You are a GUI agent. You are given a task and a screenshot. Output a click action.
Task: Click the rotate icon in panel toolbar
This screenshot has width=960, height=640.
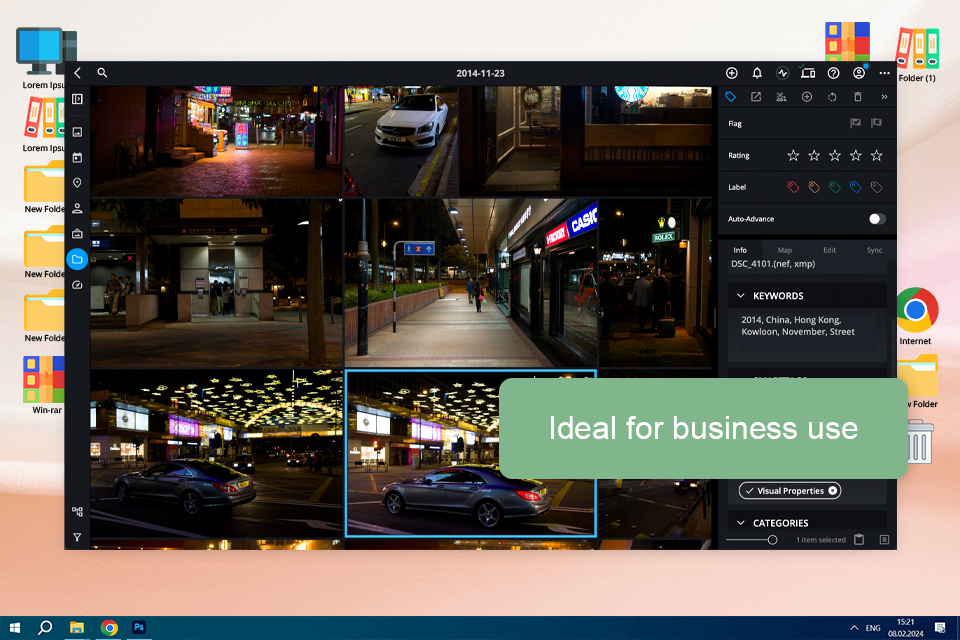[832, 97]
